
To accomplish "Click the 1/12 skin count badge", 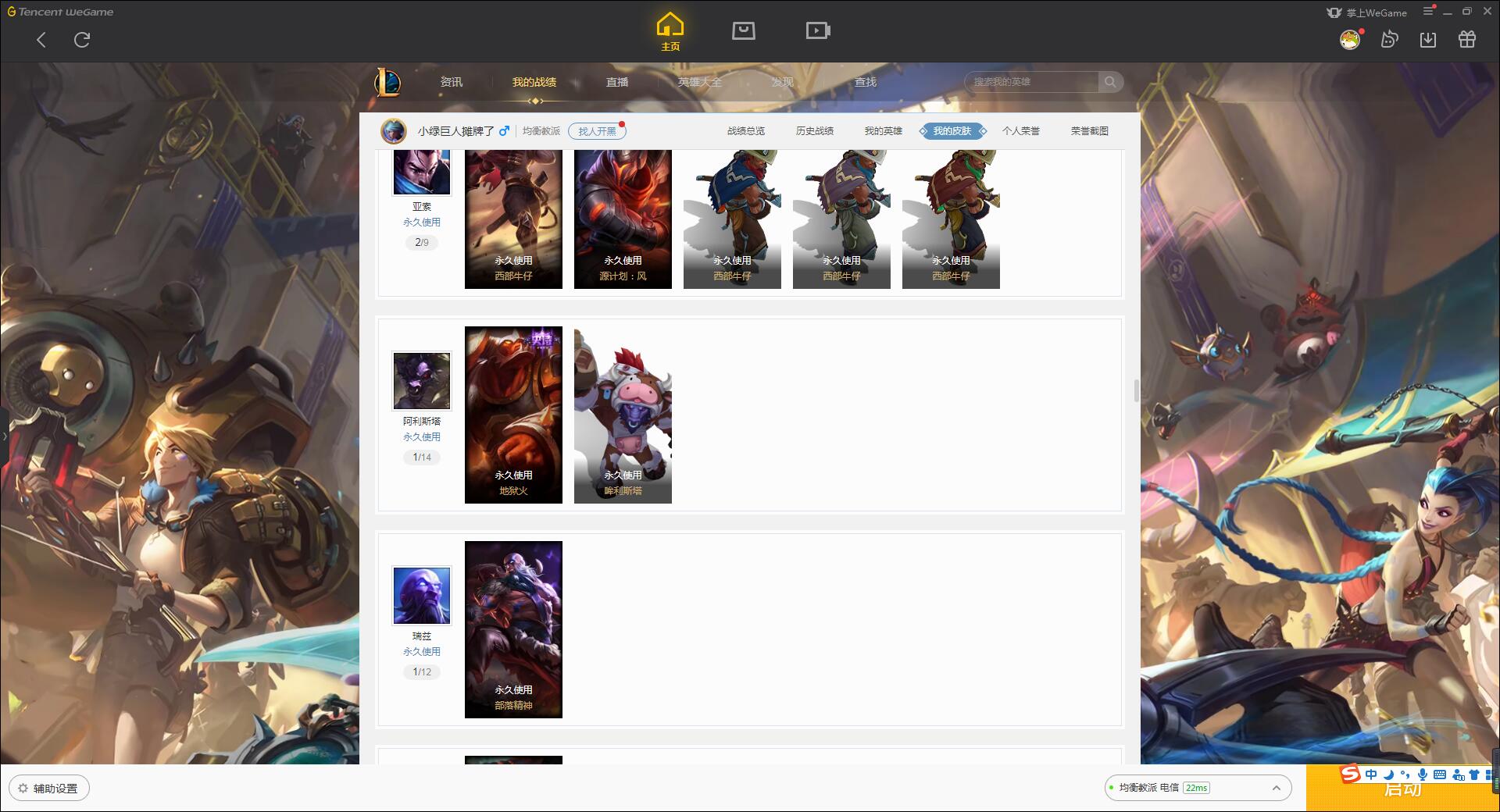I will click(422, 672).
